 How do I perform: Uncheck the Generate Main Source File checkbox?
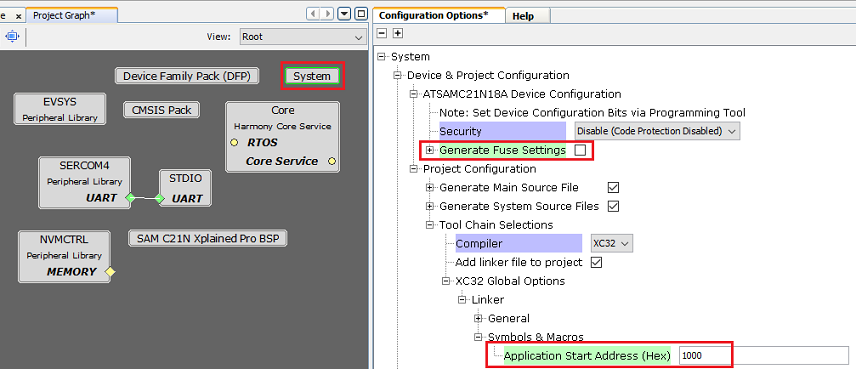point(613,188)
